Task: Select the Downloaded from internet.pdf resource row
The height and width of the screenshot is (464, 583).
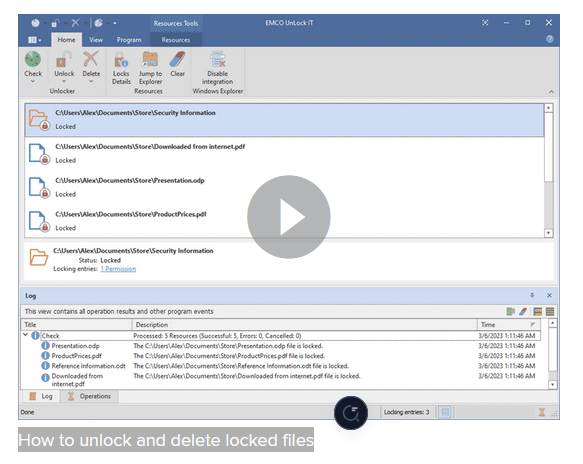Action: 284,153
